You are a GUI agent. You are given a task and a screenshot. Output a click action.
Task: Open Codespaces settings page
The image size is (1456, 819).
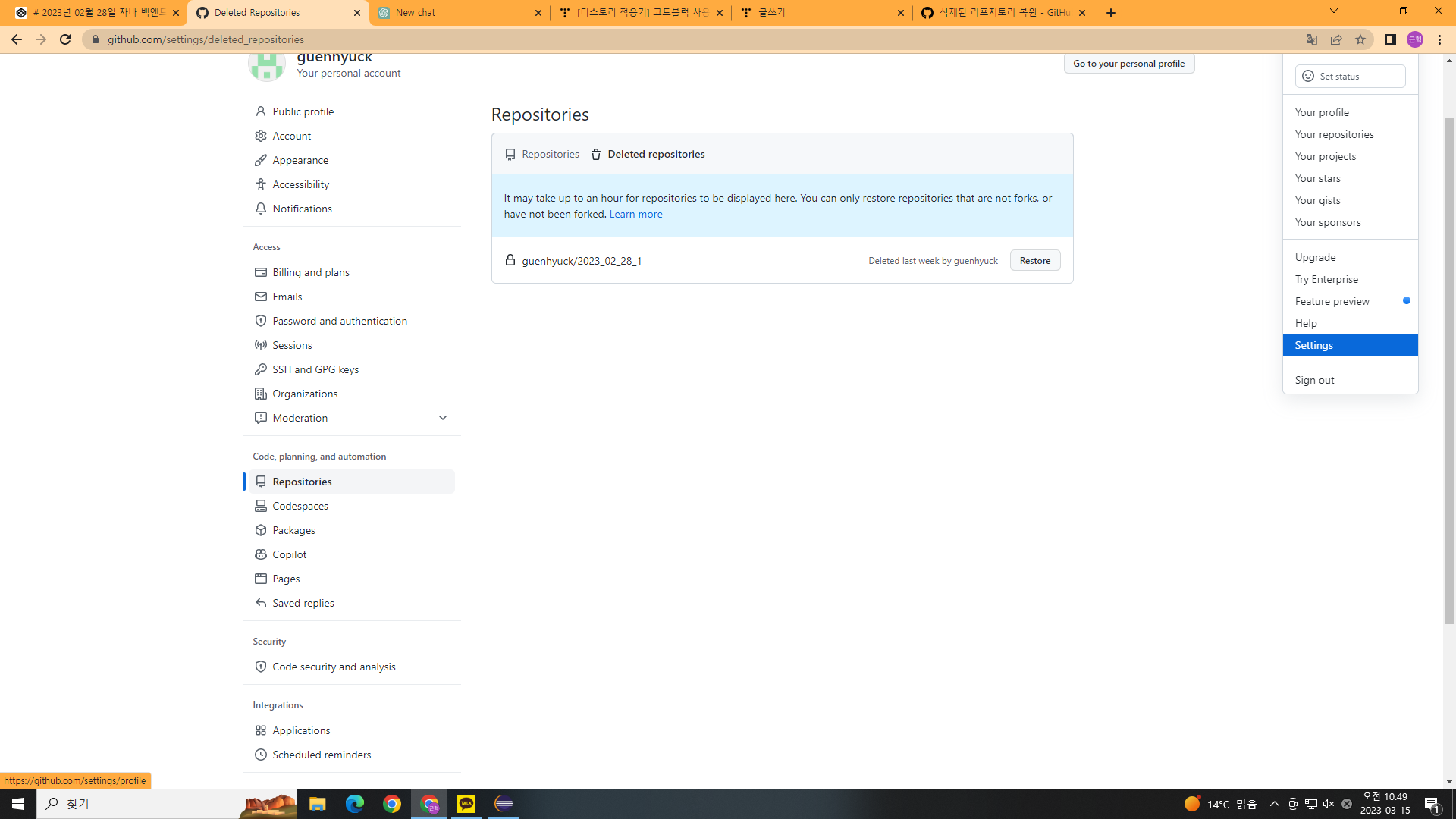point(300,506)
